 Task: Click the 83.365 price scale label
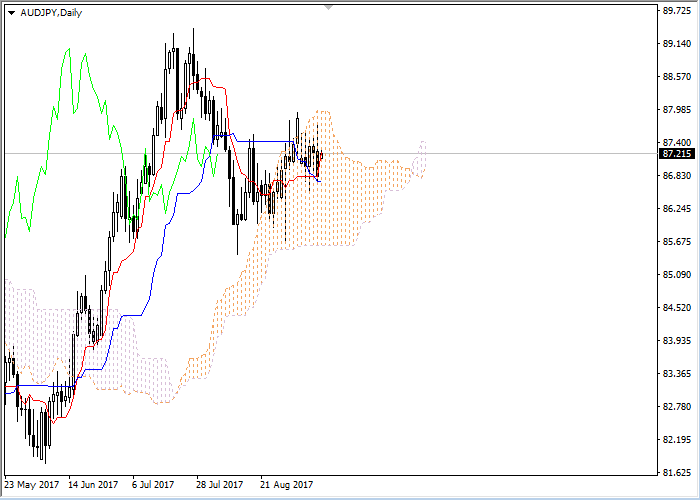677,373
